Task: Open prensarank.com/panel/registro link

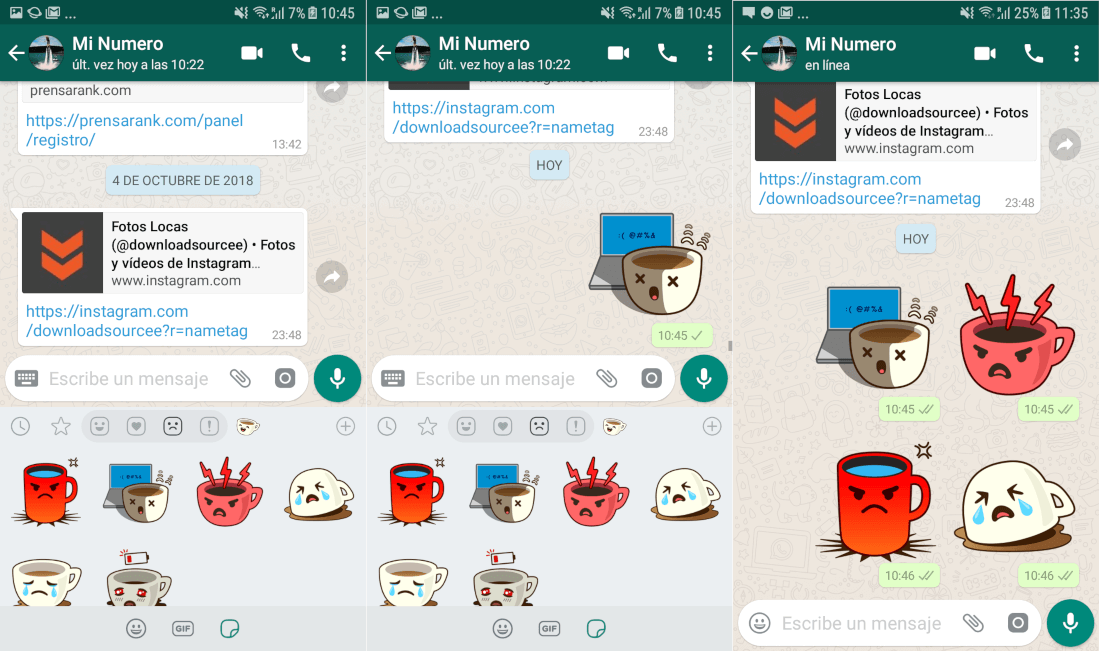Action: [x=135, y=130]
